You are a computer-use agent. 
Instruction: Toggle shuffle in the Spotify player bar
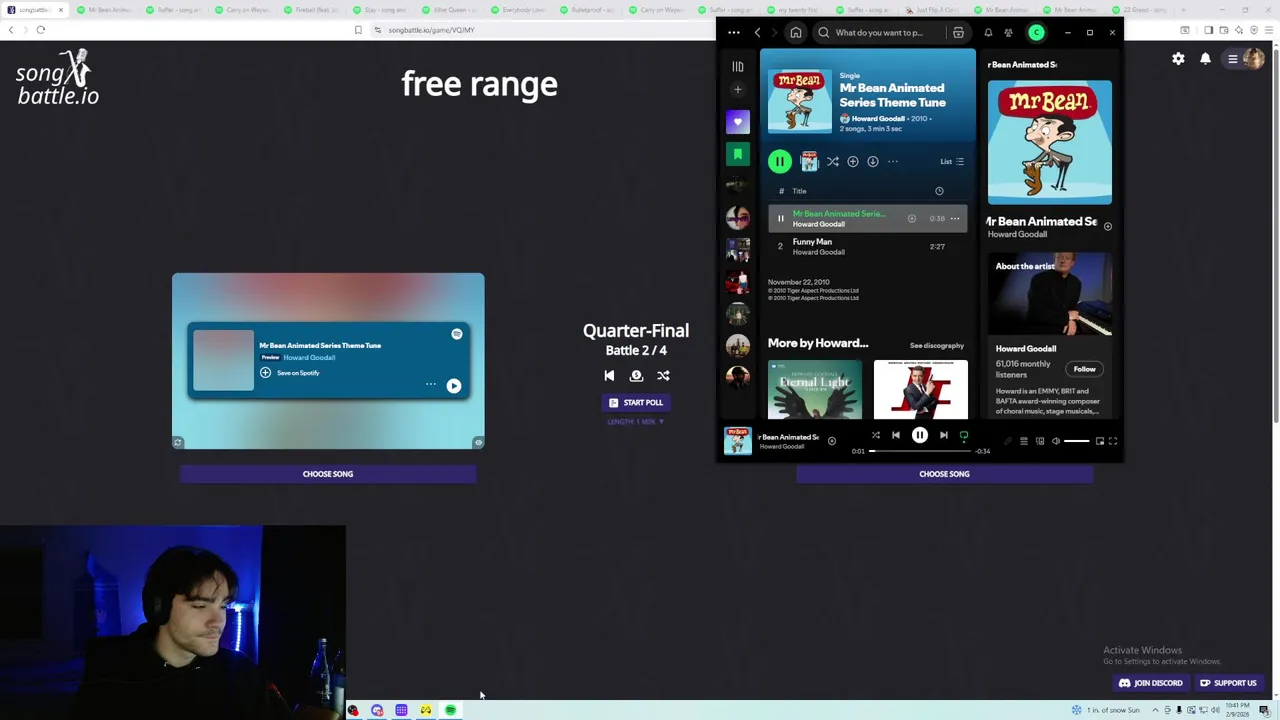pos(875,435)
